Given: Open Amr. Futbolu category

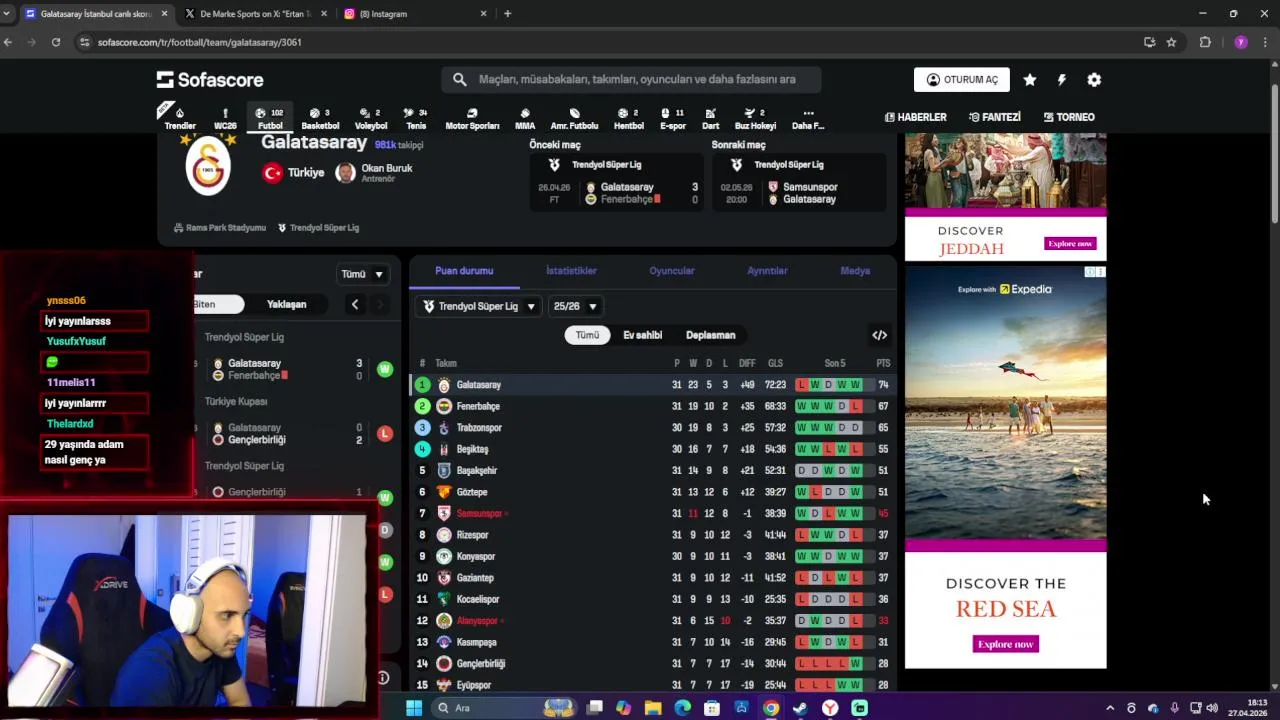Looking at the screenshot, I should coord(574,118).
